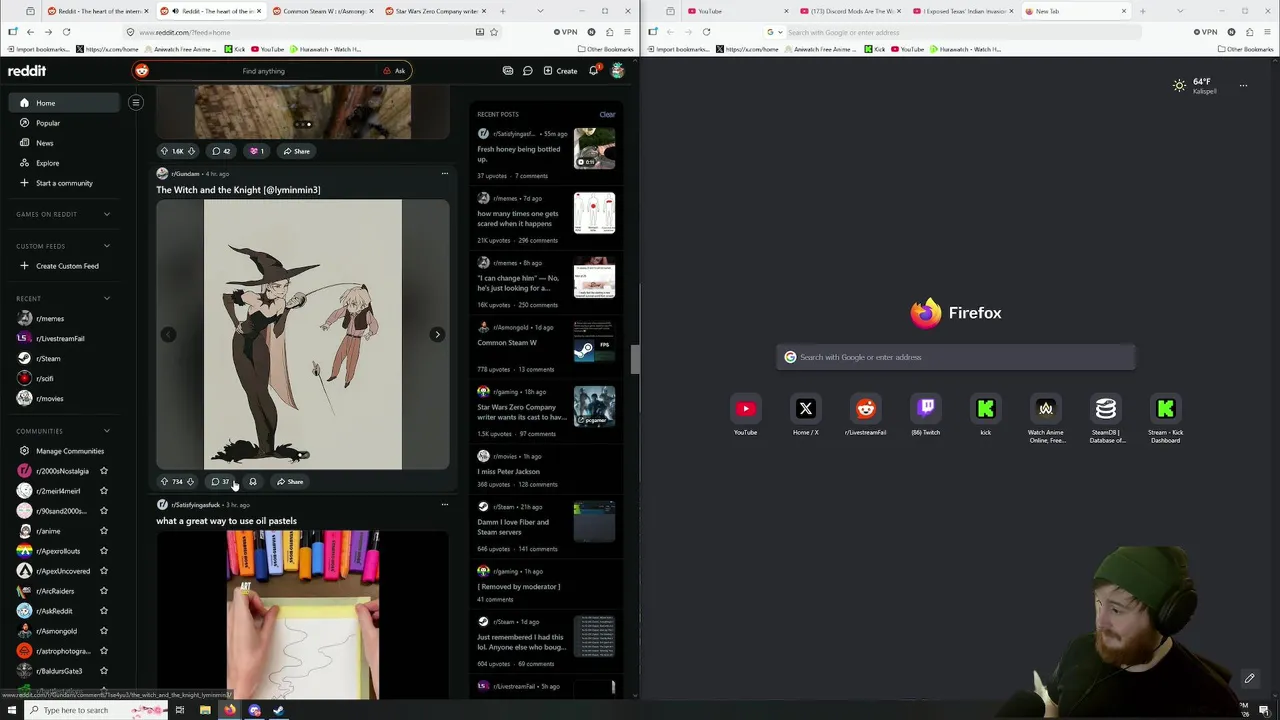
Task: Go to previous image in Gundam post
Action: [x=168, y=335]
